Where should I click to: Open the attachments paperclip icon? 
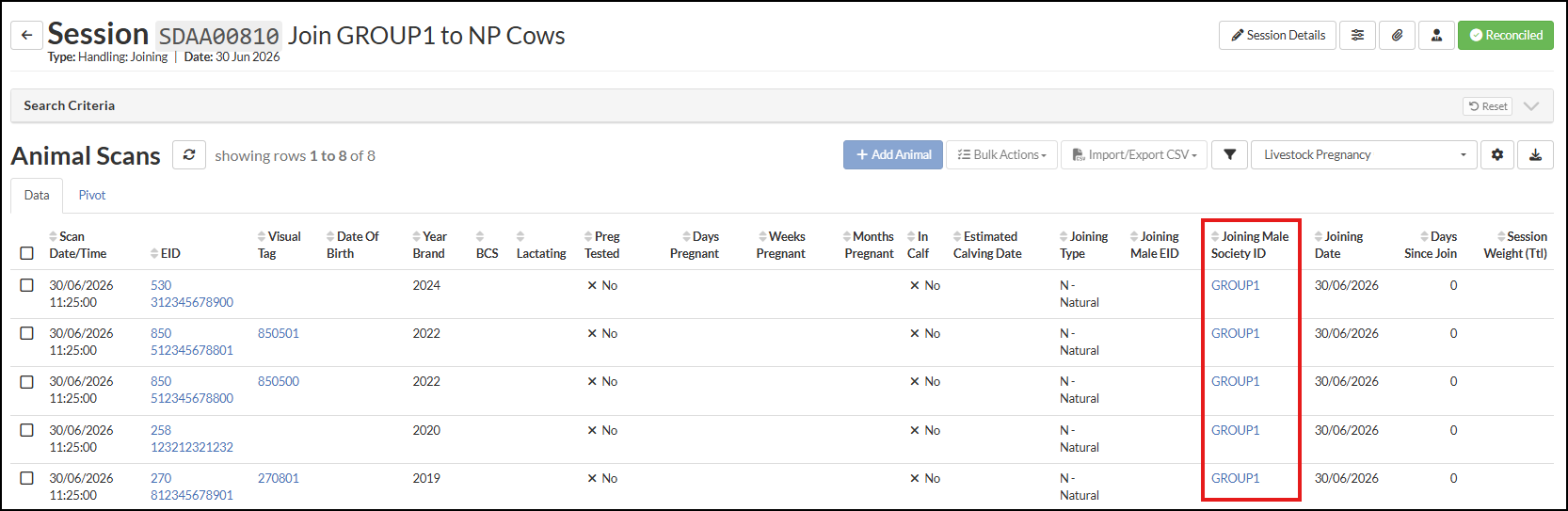[x=1397, y=35]
